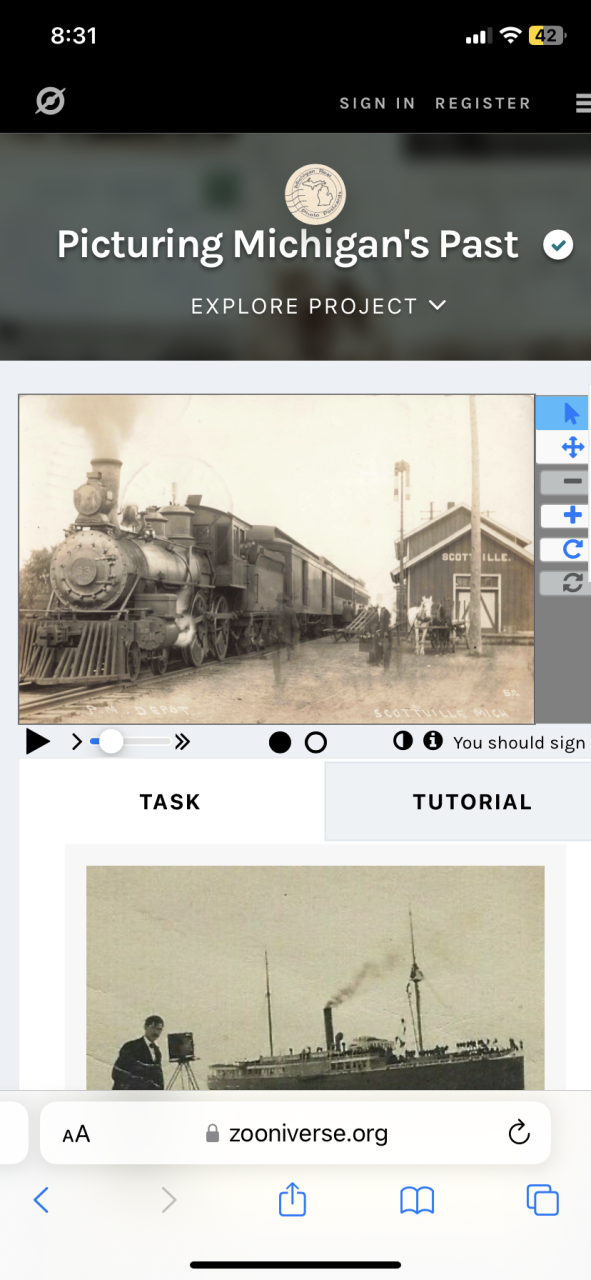Toggle invert image contrast icon

[x=403, y=741]
